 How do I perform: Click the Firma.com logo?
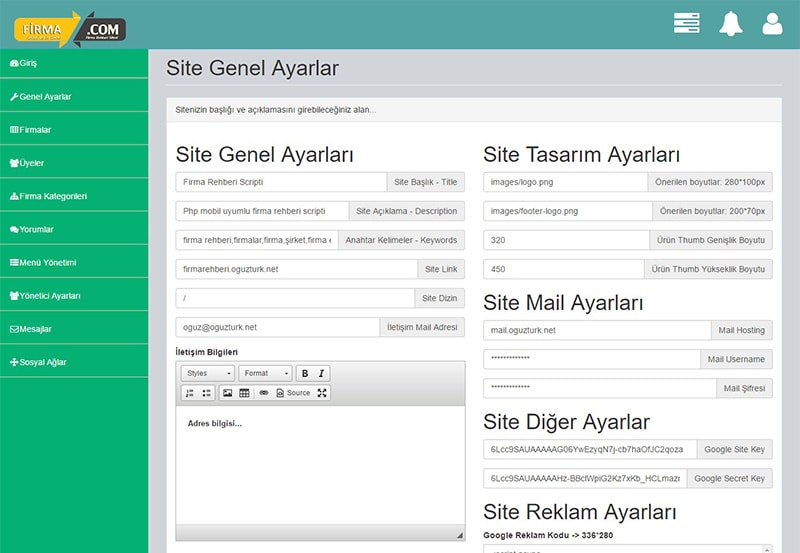(x=70, y=29)
